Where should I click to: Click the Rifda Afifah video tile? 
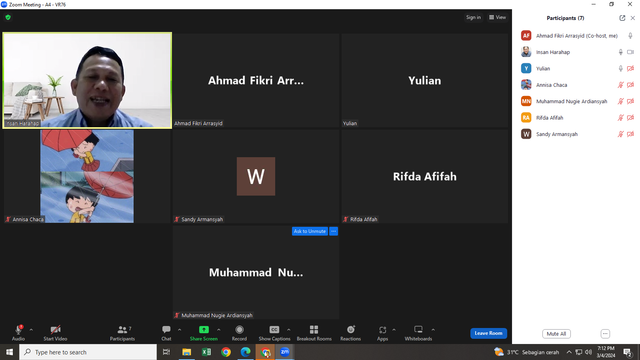tap(424, 176)
